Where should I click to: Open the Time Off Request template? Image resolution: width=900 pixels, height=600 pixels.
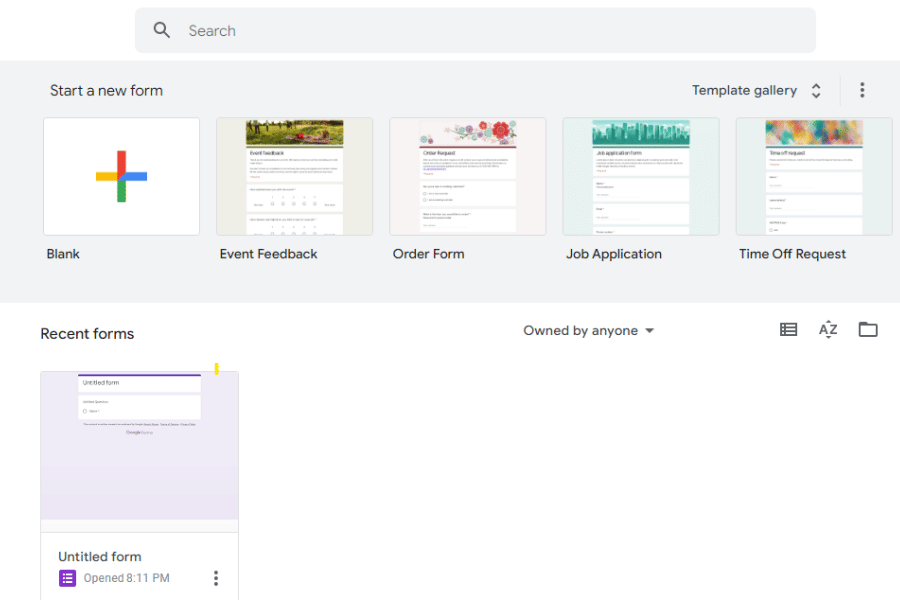tap(813, 177)
